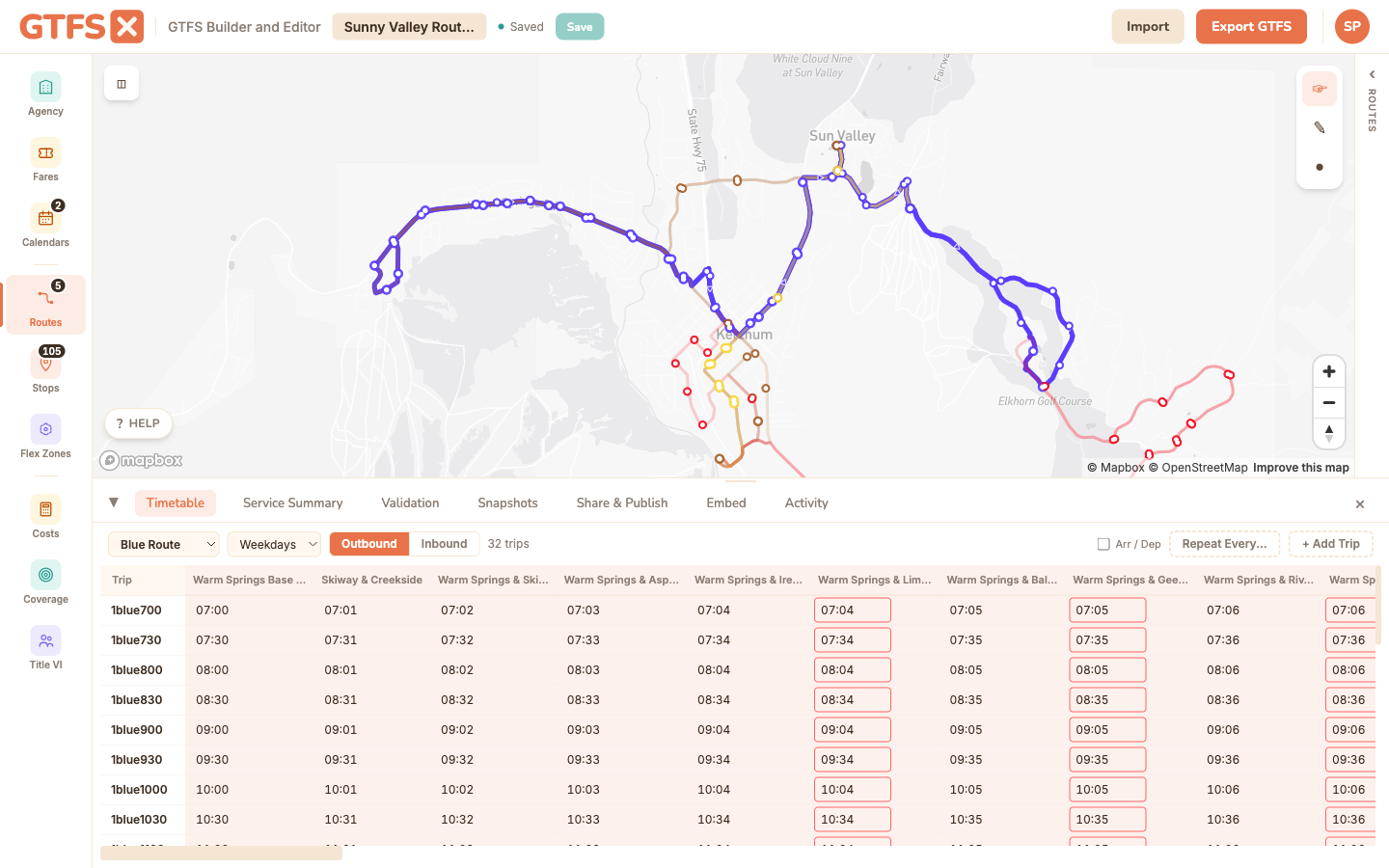This screenshot has height=868, width=1389.
Task: Switch to the Service Summary tab
Action: coord(293,502)
